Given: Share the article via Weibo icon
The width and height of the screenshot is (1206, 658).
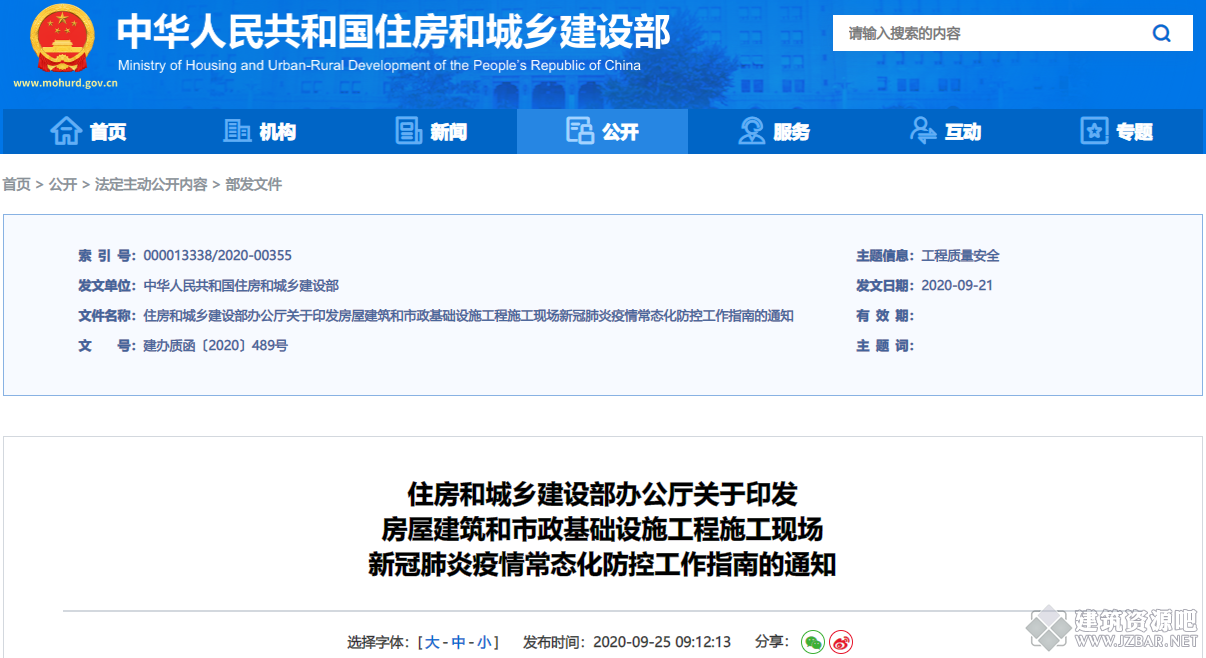Looking at the screenshot, I should point(841,642).
